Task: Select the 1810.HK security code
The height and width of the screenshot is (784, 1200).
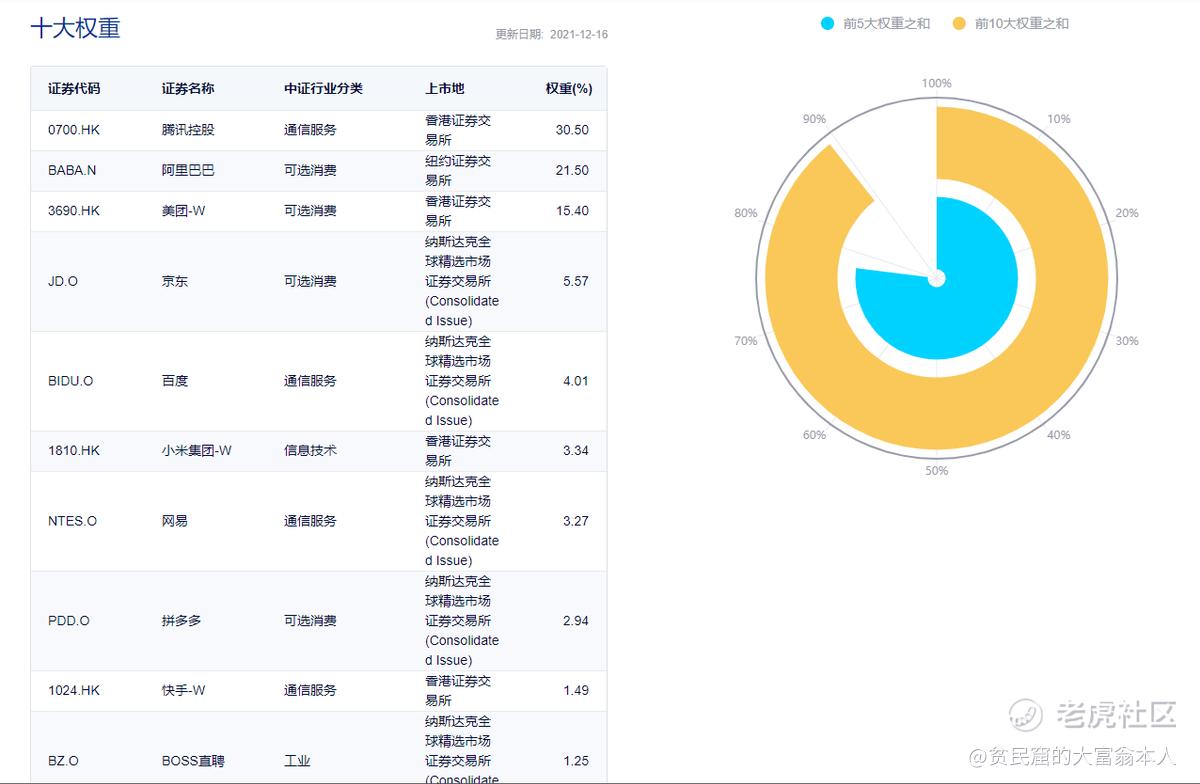Action: point(74,451)
